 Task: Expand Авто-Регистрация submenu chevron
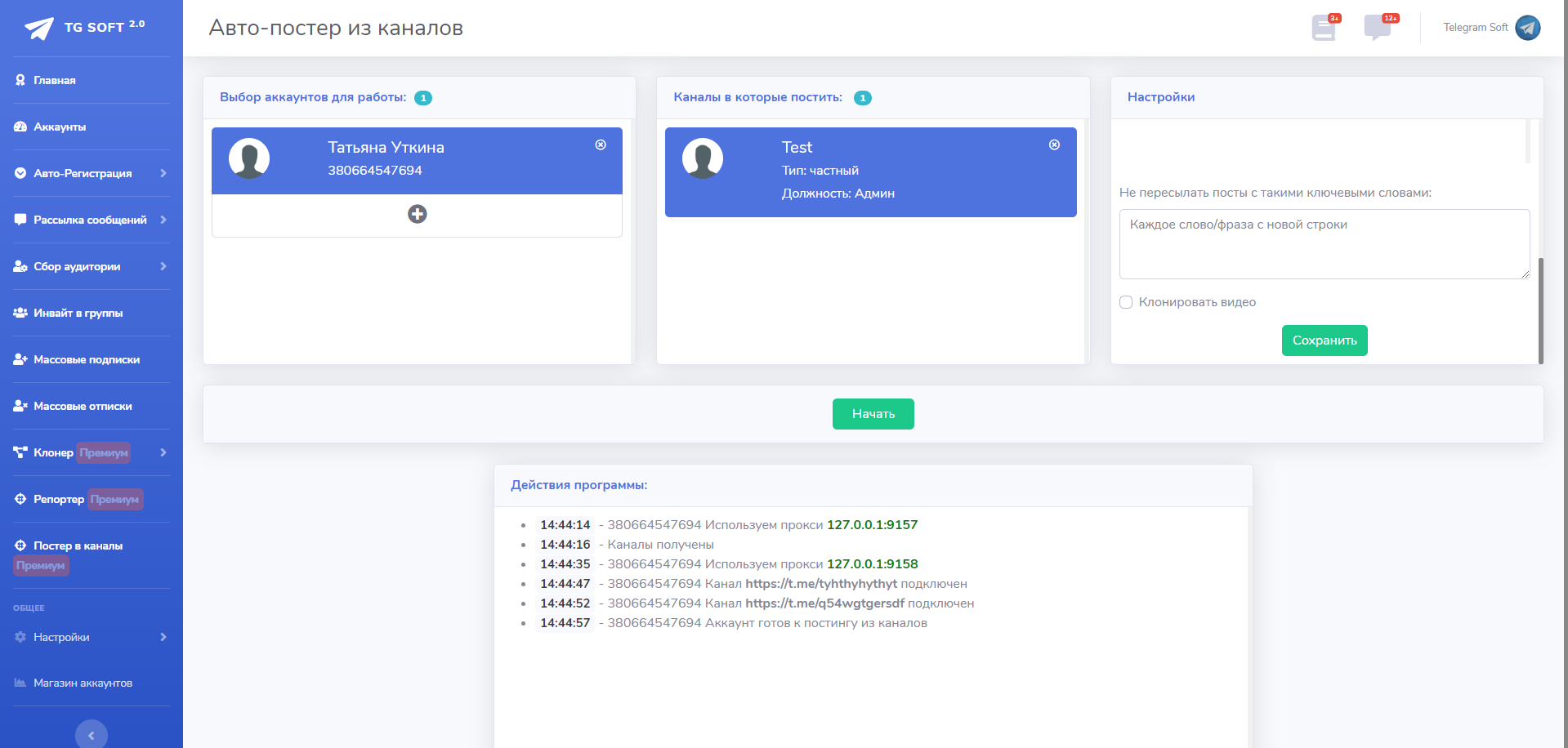click(163, 173)
